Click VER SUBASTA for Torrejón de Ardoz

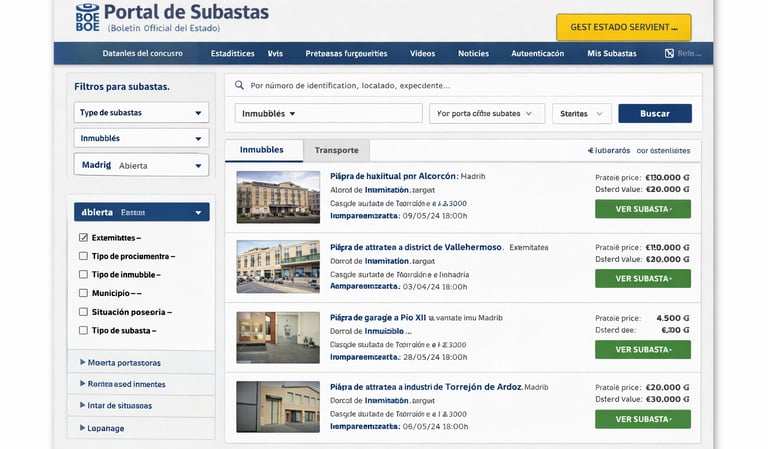643,419
